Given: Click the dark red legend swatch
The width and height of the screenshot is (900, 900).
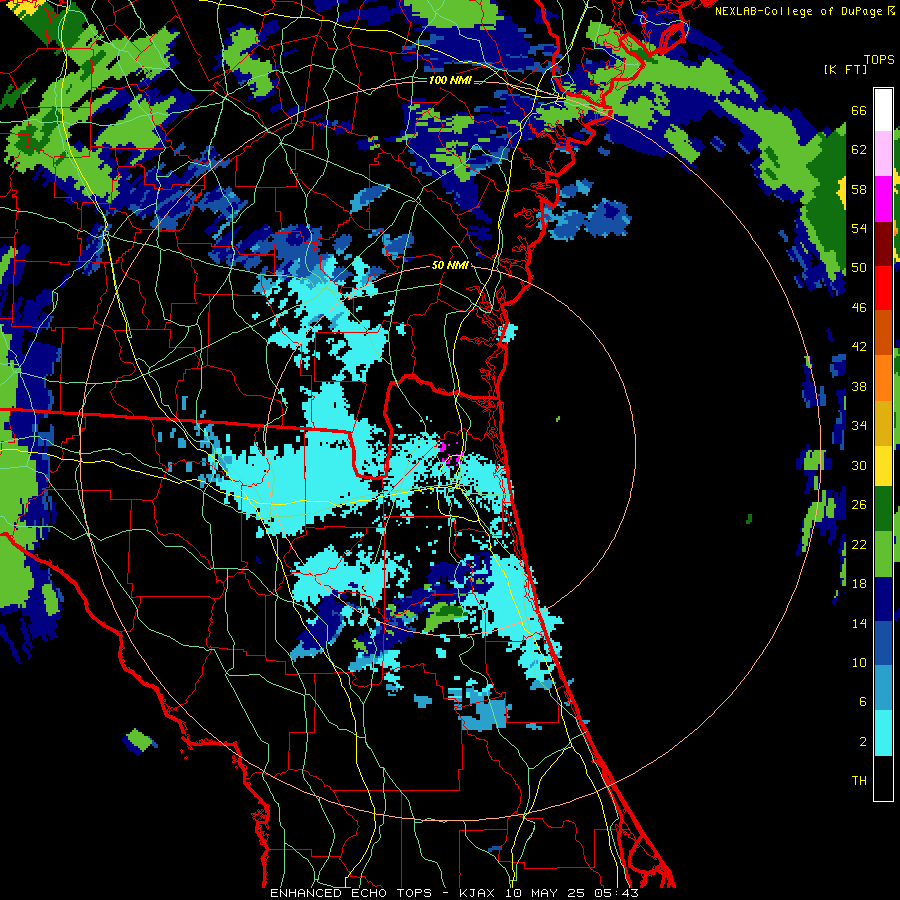Looking at the screenshot, I should [883, 244].
